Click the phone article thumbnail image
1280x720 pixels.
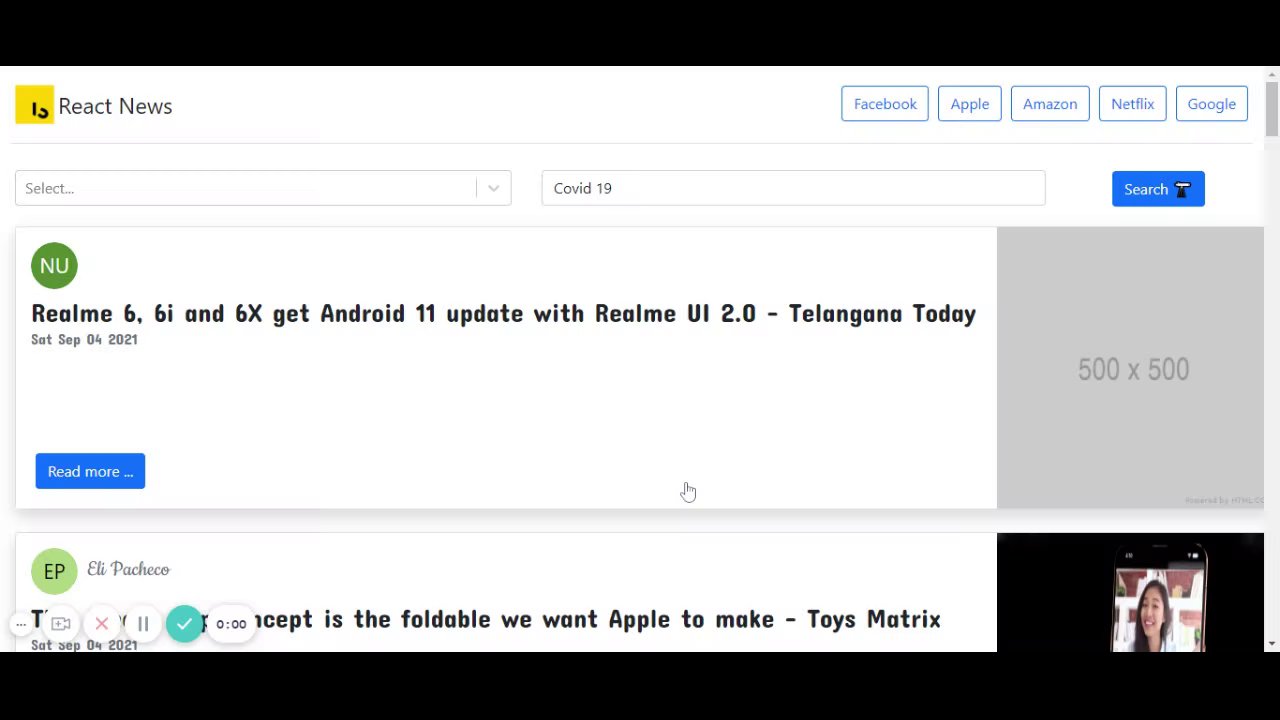click(1130, 592)
